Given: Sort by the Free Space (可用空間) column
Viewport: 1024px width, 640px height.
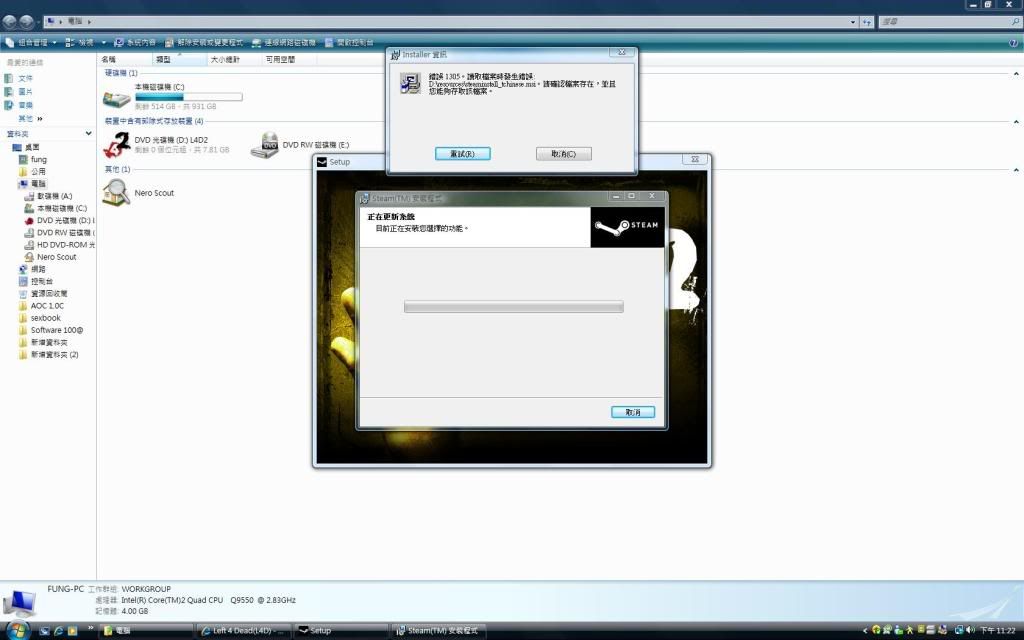Looking at the screenshot, I should click(x=290, y=59).
